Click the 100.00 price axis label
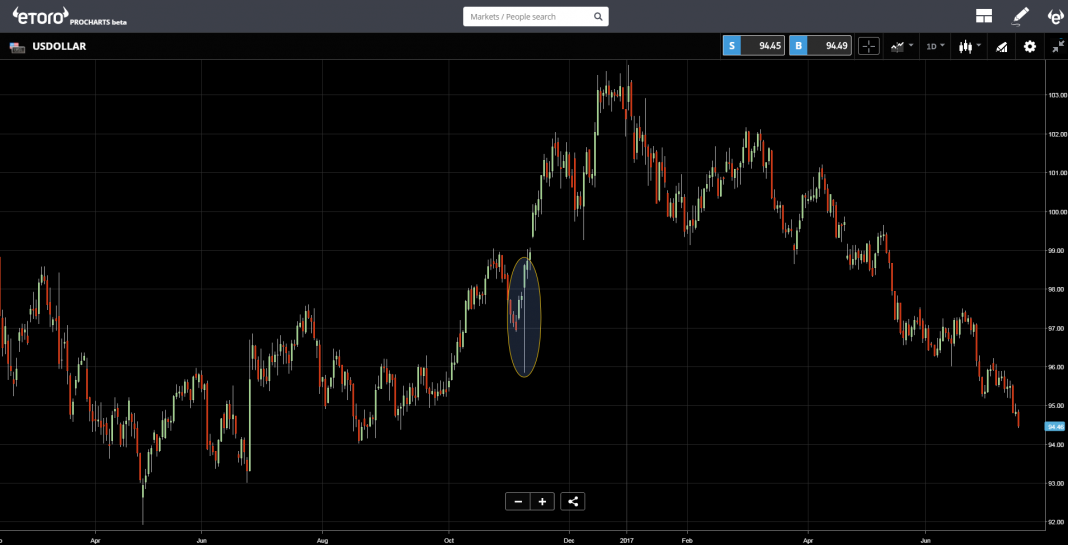Viewport: 1068px width, 545px height. pos(1056,212)
